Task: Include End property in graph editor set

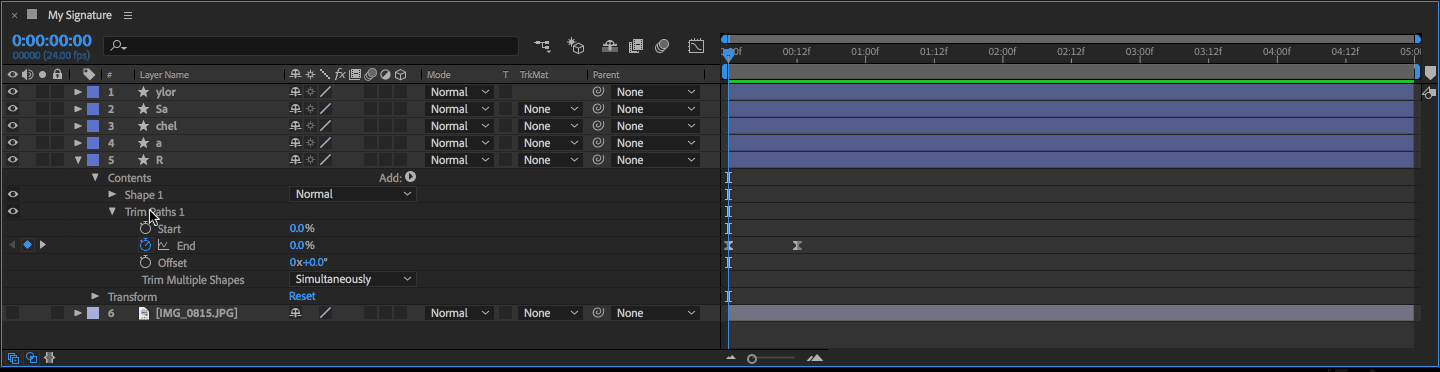Action: 163,245
